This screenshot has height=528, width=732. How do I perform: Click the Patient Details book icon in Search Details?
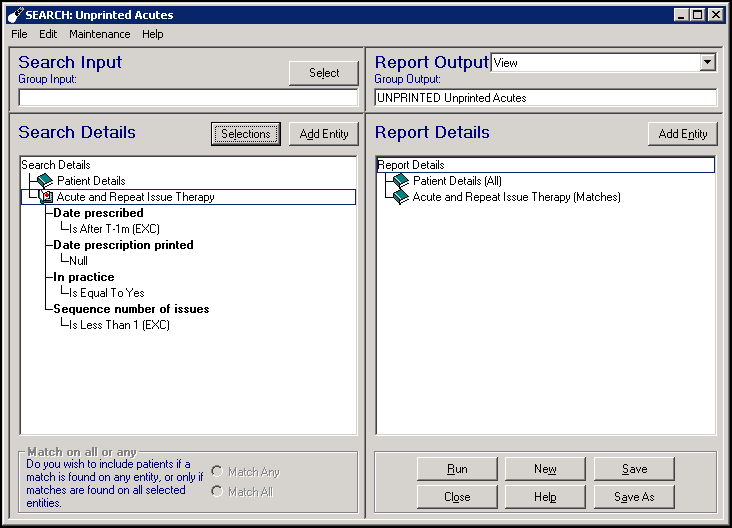pyautogui.click(x=44, y=181)
